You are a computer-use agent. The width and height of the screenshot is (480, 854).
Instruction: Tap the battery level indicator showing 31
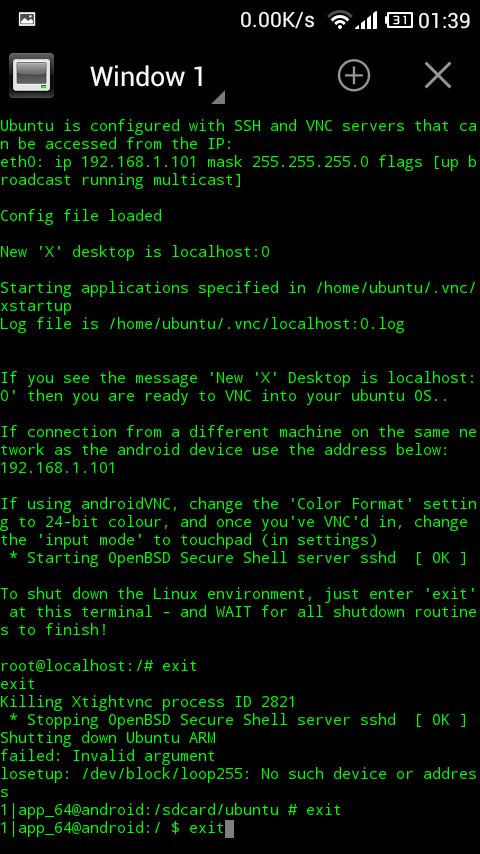[x=399, y=20]
